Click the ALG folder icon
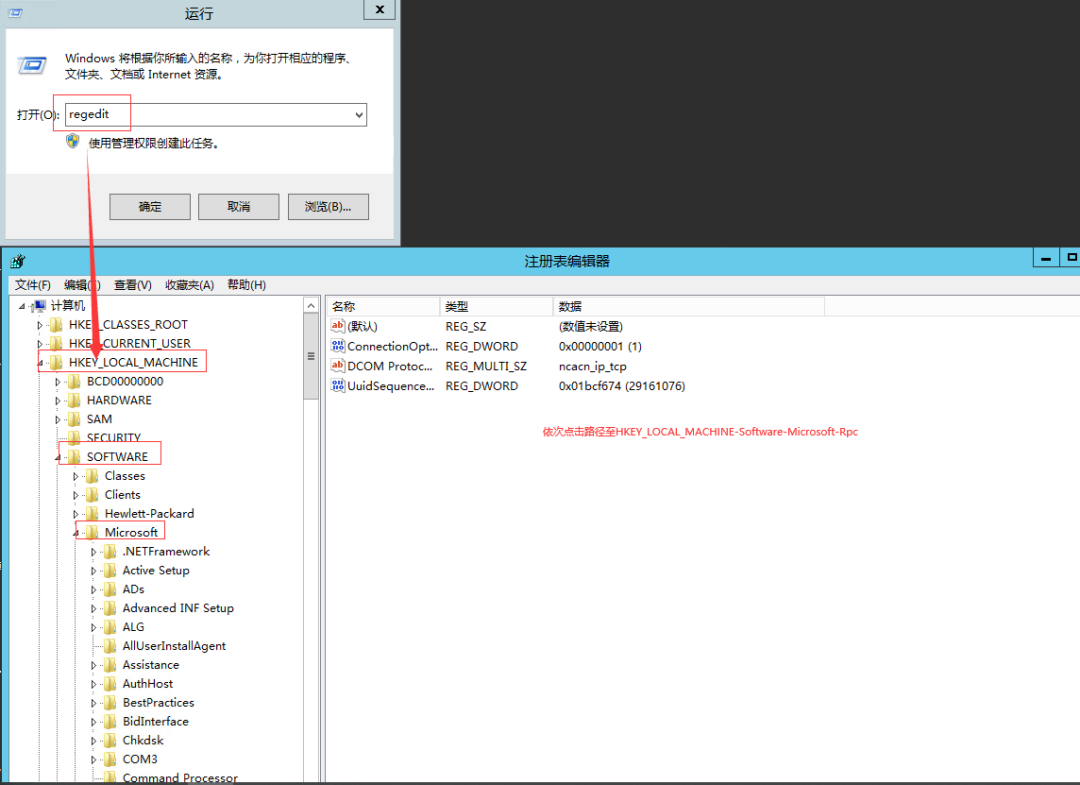This screenshot has width=1080, height=785. pos(110,627)
